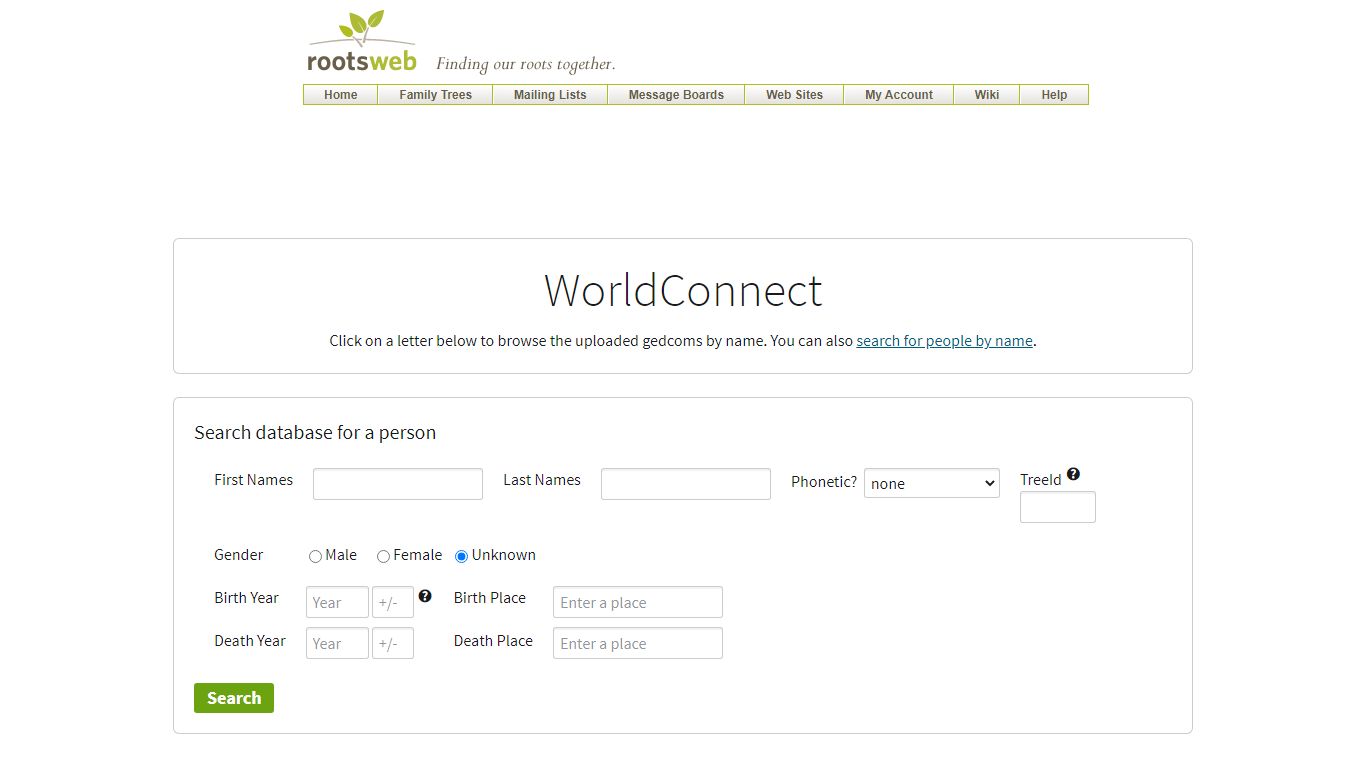Open the Web Sites menu
This screenshot has height=768, width=1366.
794,95
